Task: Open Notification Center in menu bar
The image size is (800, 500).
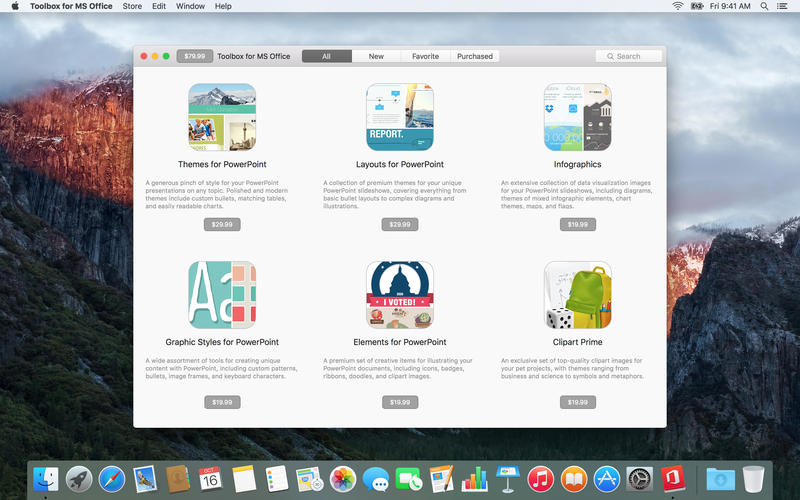Action: [x=782, y=6]
